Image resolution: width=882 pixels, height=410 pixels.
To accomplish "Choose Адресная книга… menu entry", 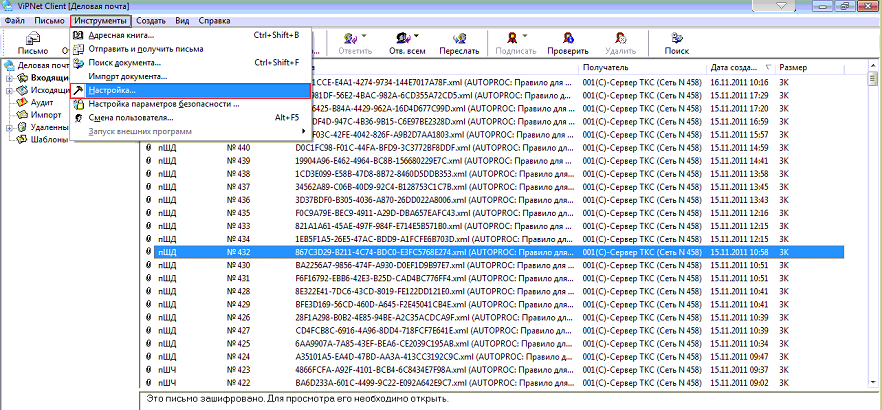I will tap(191, 35).
